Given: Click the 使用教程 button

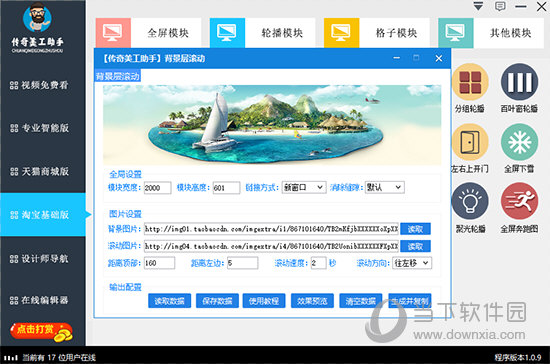Looking at the screenshot, I should 264,301.
